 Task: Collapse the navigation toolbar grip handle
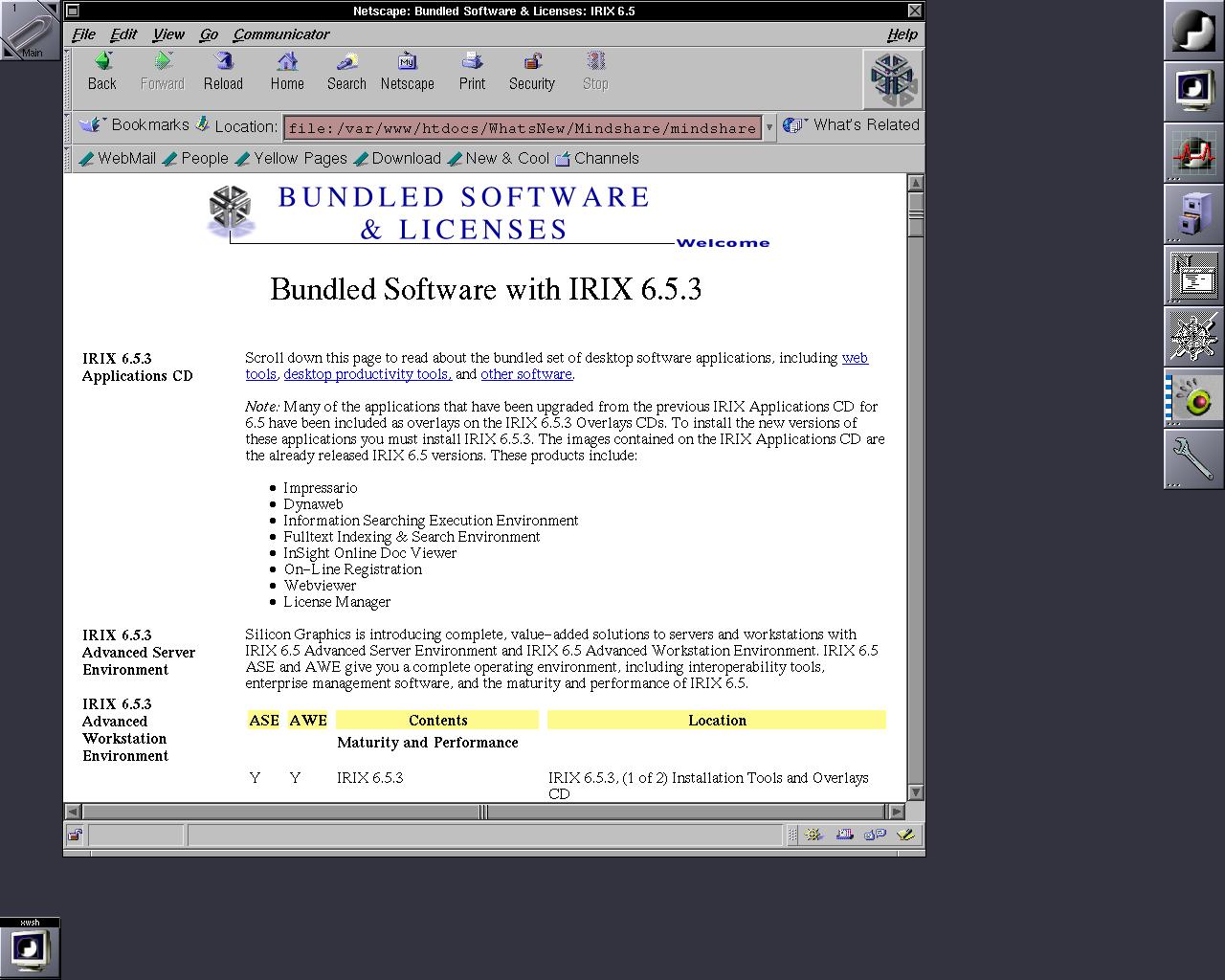[x=68, y=78]
